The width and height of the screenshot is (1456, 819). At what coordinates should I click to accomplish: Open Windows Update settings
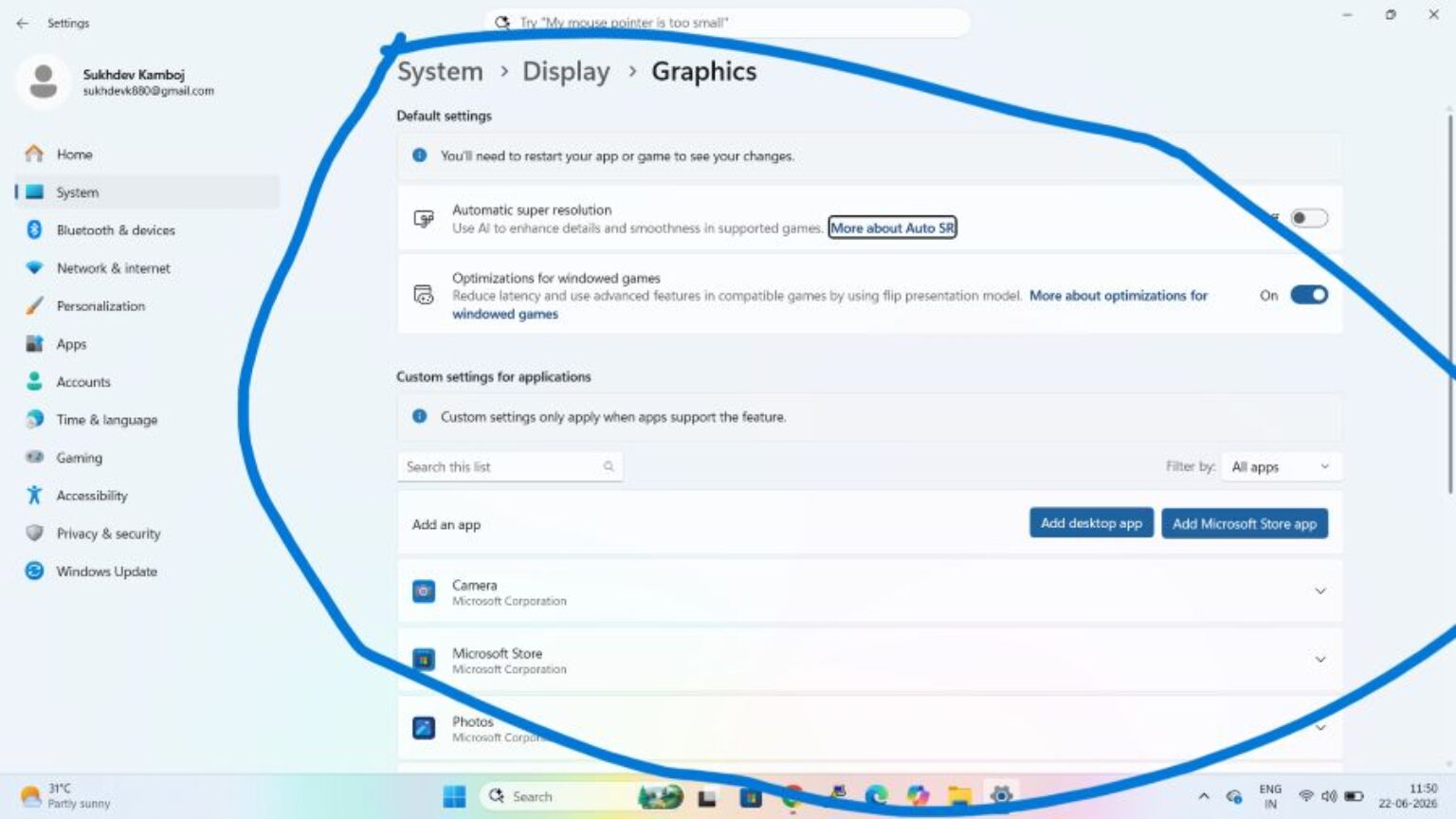(x=147, y=571)
